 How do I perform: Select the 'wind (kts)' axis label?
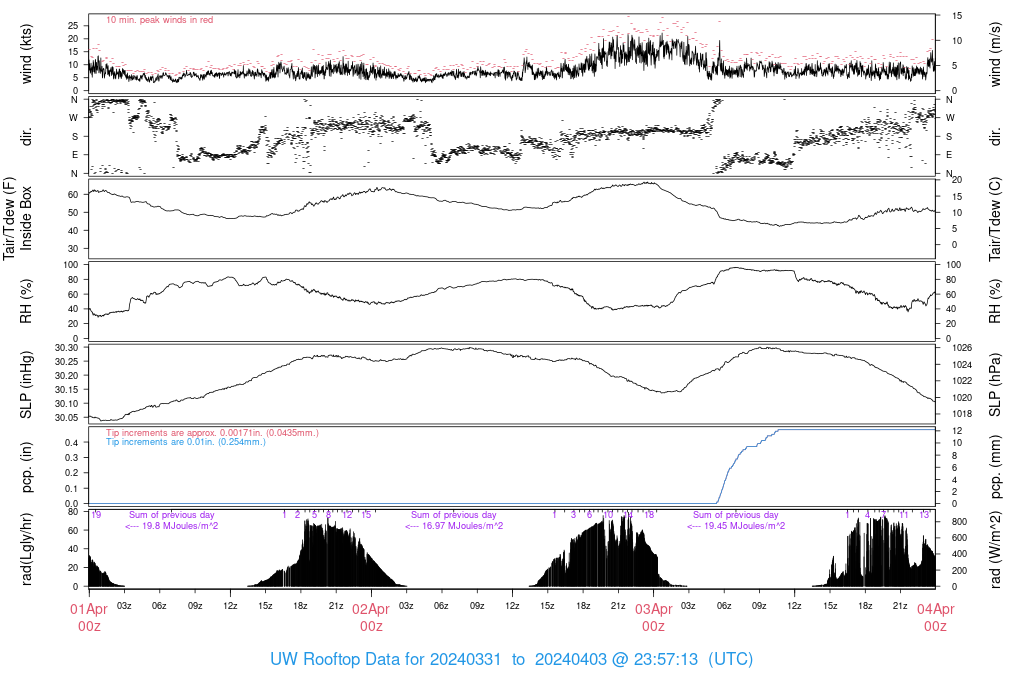(26, 54)
